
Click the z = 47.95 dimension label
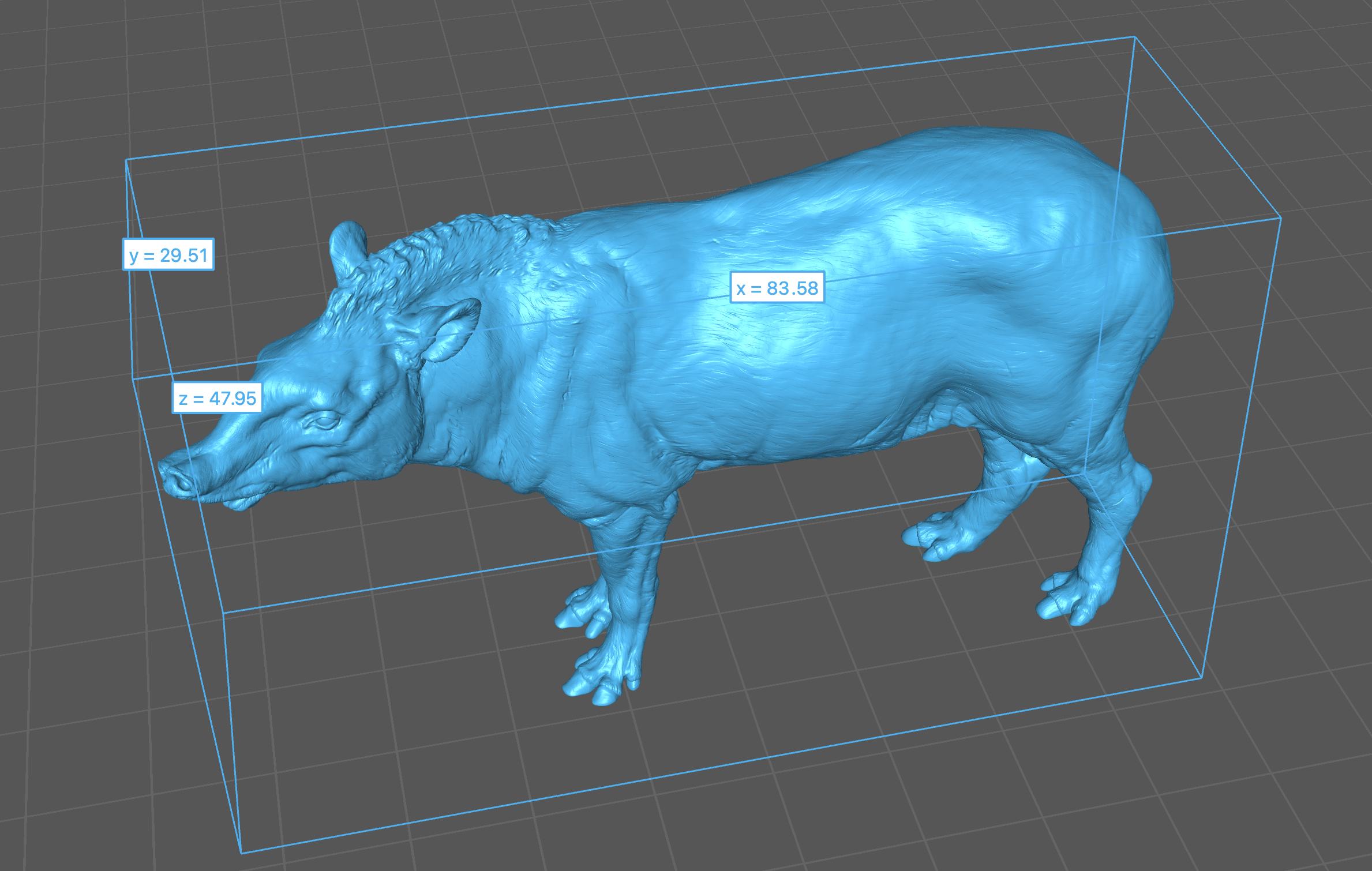[218, 398]
